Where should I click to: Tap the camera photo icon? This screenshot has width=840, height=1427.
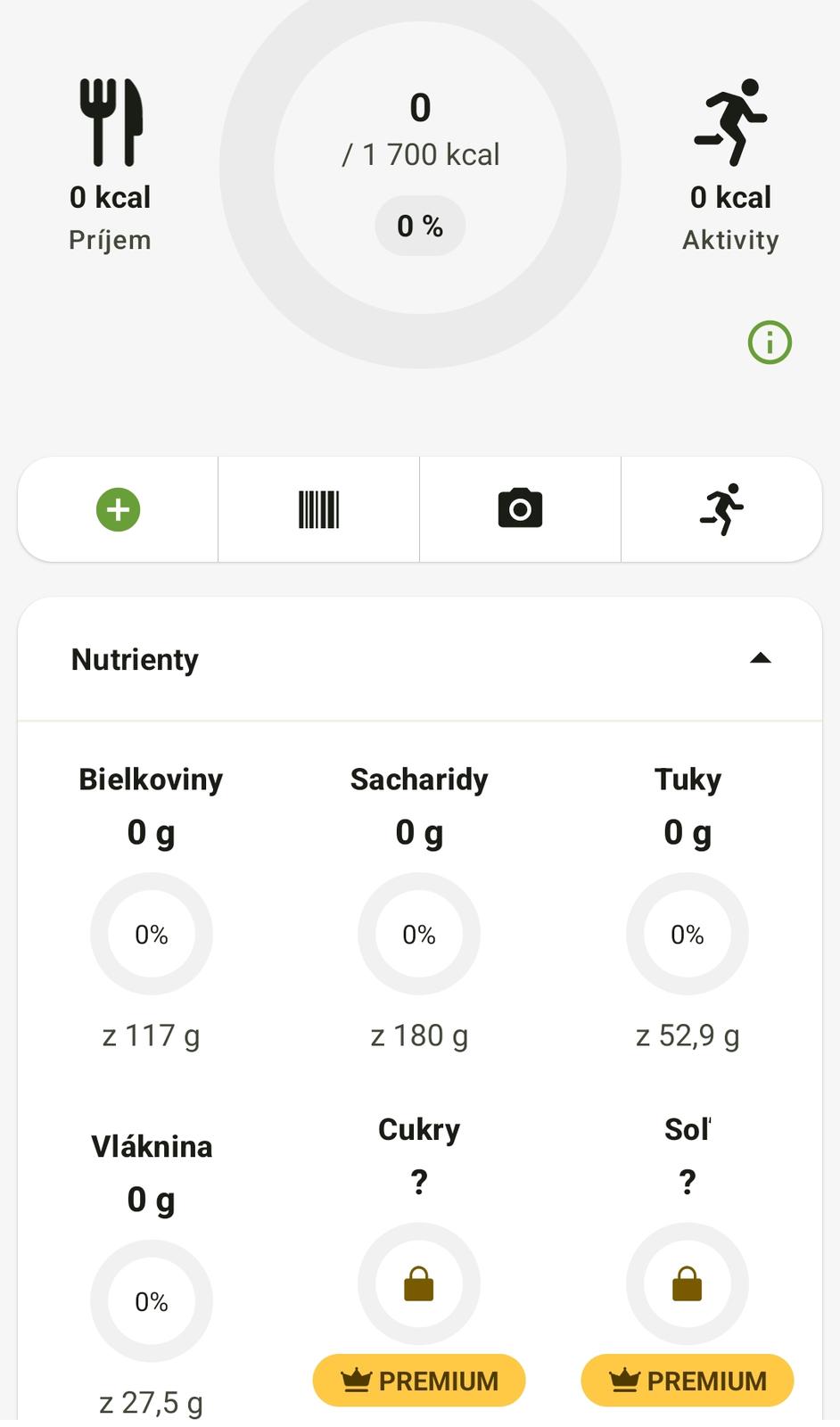tap(520, 509)
